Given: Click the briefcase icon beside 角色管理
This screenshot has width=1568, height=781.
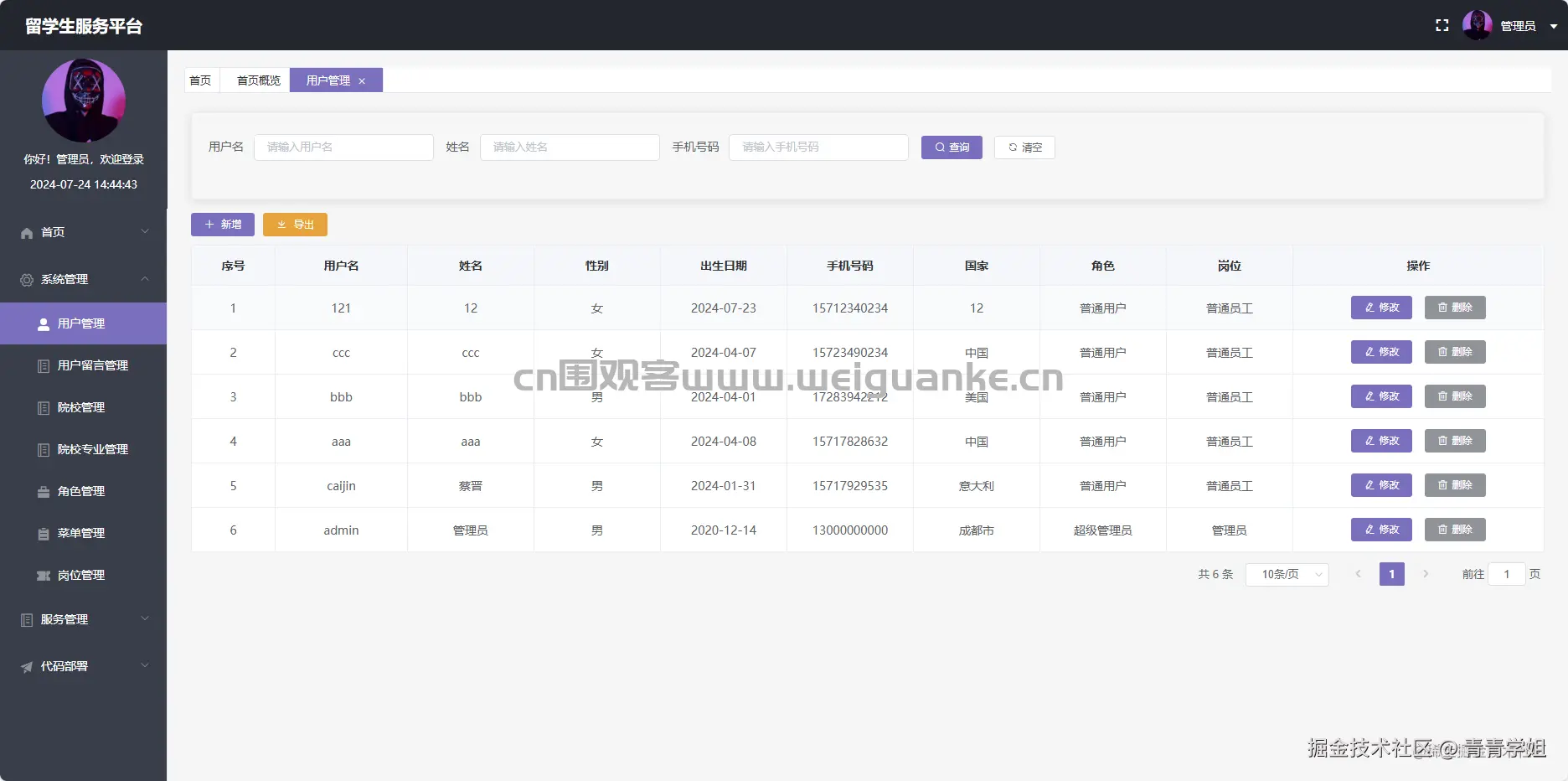Looking at the screenshot, I should click(x=44, y=492).
